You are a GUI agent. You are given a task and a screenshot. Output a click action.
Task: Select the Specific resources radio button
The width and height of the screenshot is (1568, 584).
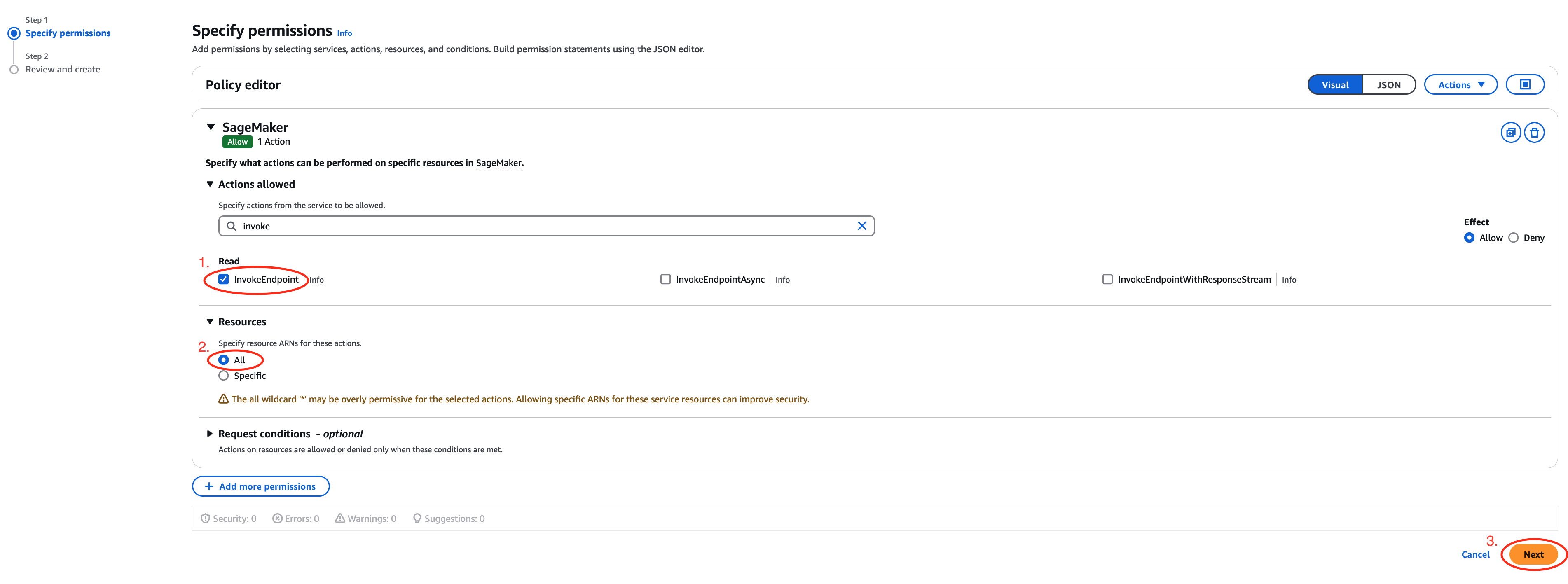click(223, 375)
